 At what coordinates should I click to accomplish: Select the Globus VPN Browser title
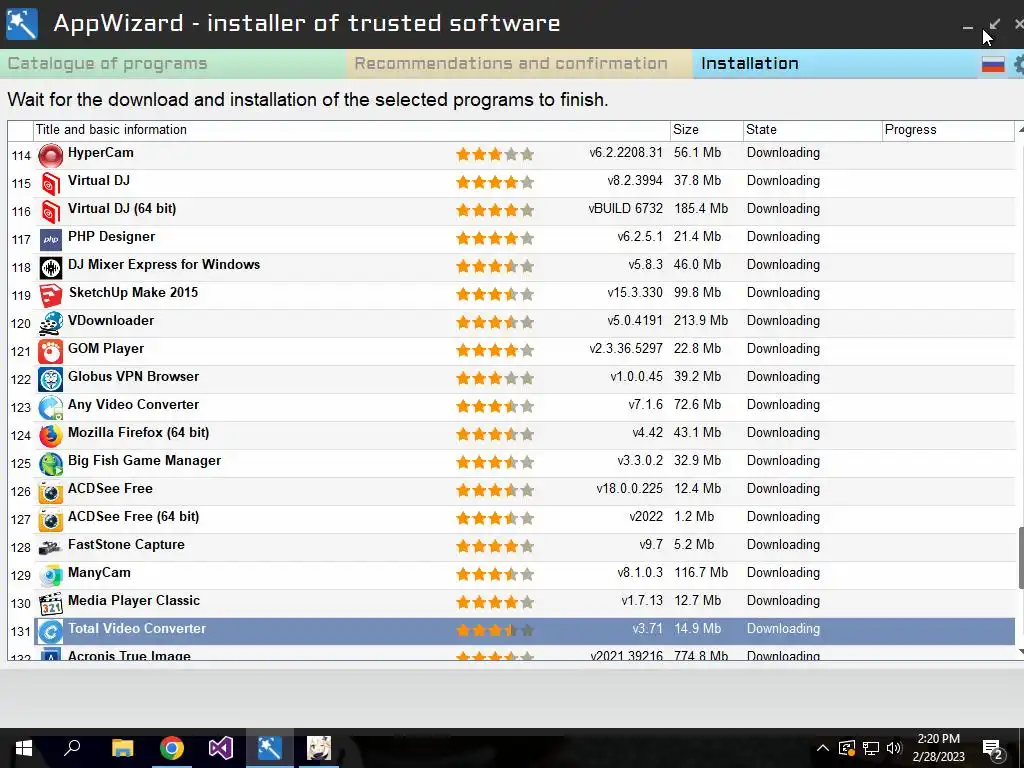coord(133,377)
